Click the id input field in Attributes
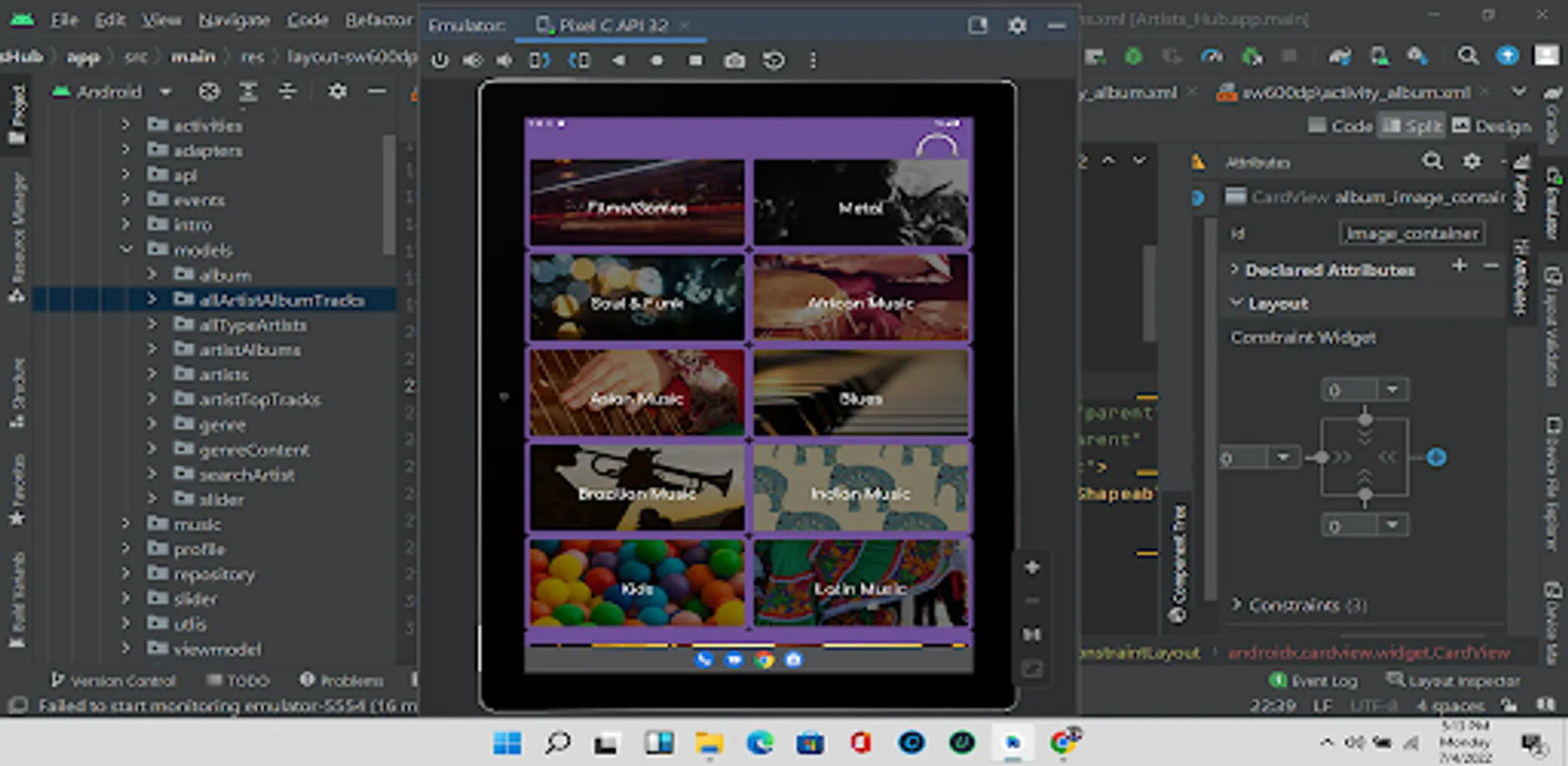 pyautogui.click(x=1411, y=233)
